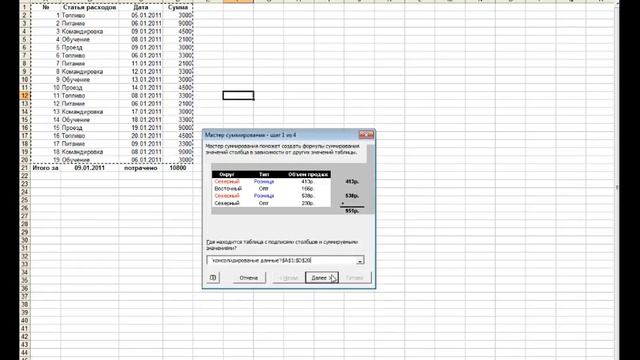This screenshot has height=360, width=640.
Task: Select the outlined active cell in row 12
Action: pos(238,96)
